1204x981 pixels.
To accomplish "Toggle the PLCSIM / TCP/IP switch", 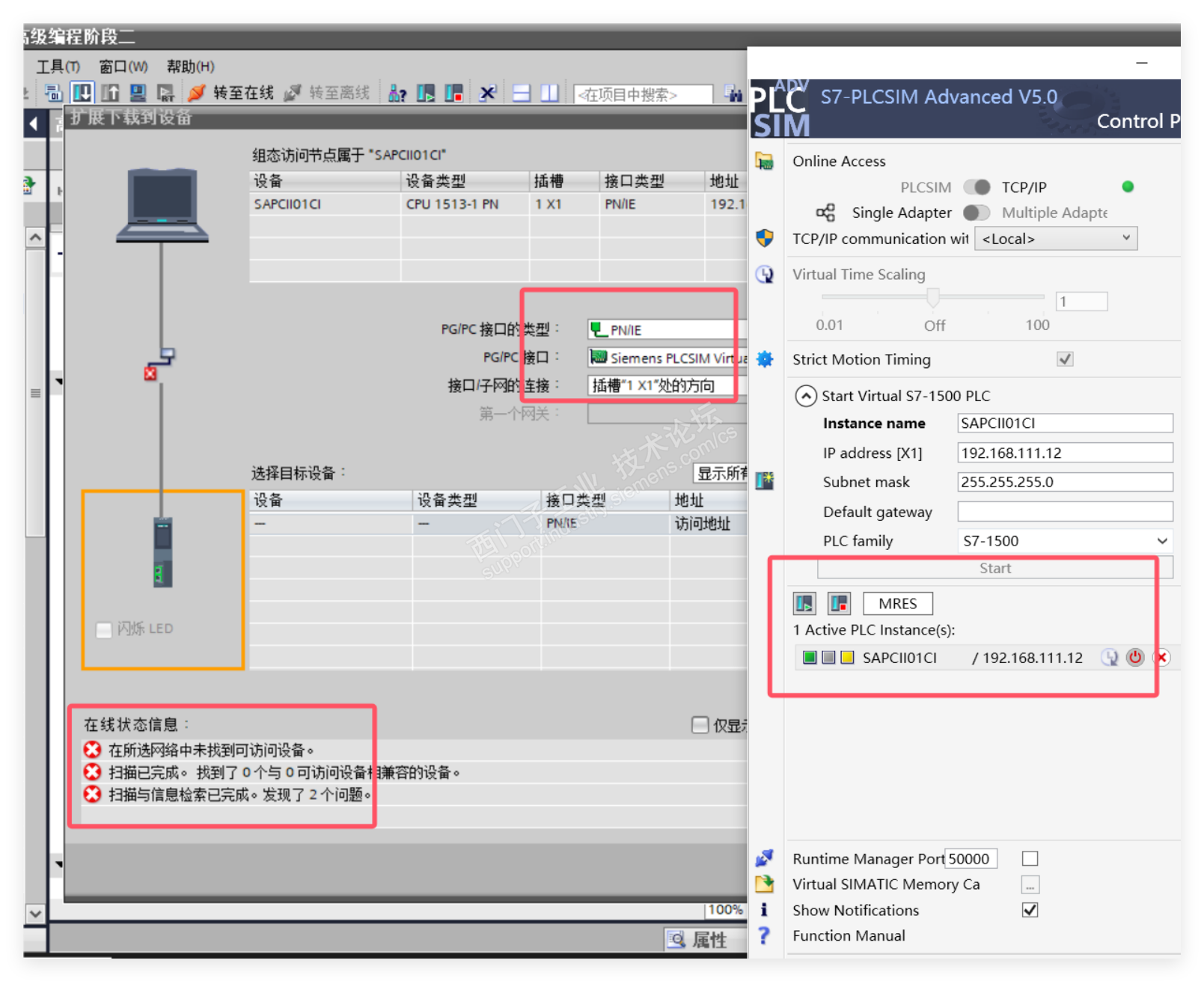I will (x=977, y=187).
